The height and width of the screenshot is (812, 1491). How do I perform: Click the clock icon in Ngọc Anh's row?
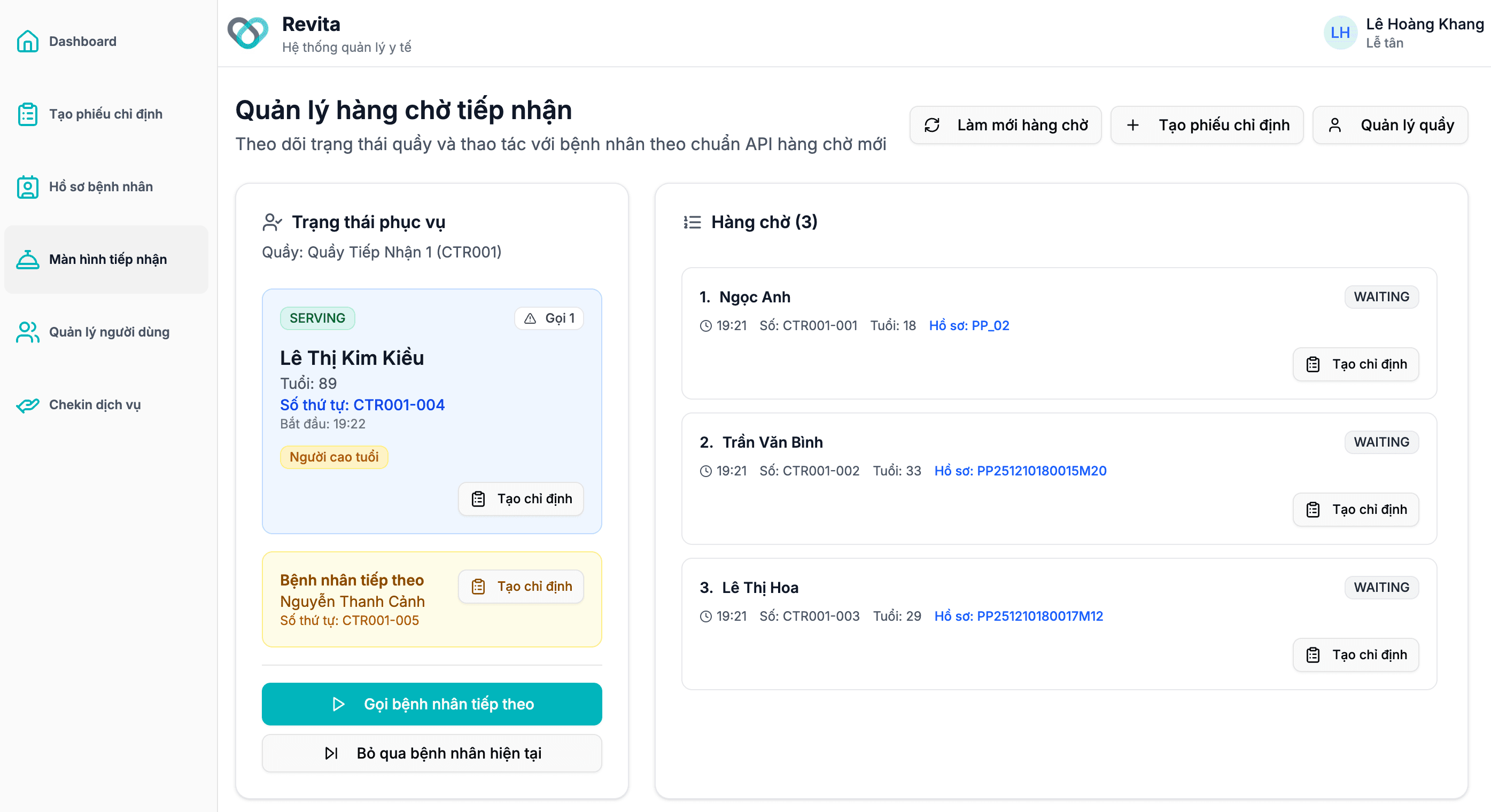point(705,326)
